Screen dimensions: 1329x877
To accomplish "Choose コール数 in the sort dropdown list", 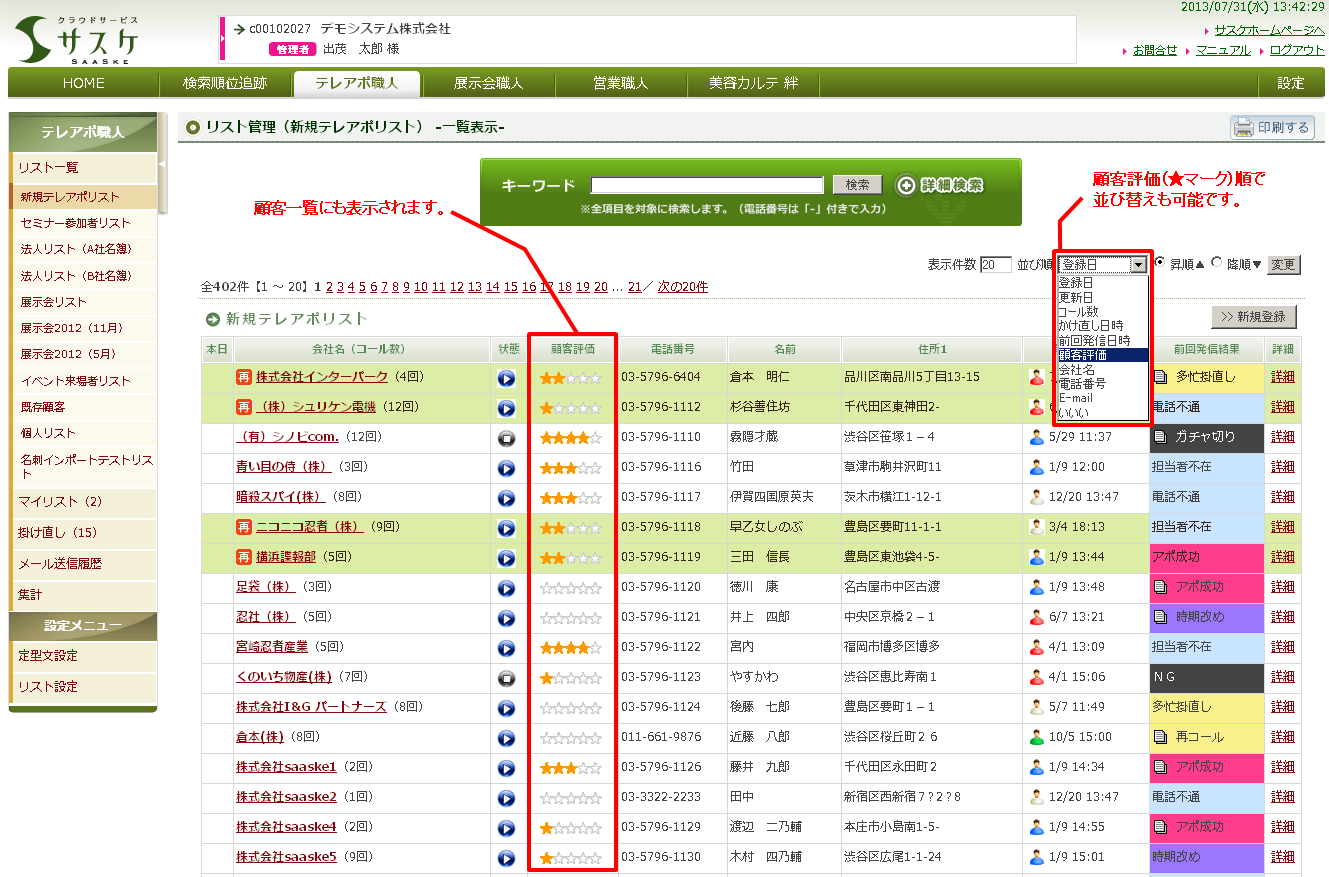I will (1078, 312).
